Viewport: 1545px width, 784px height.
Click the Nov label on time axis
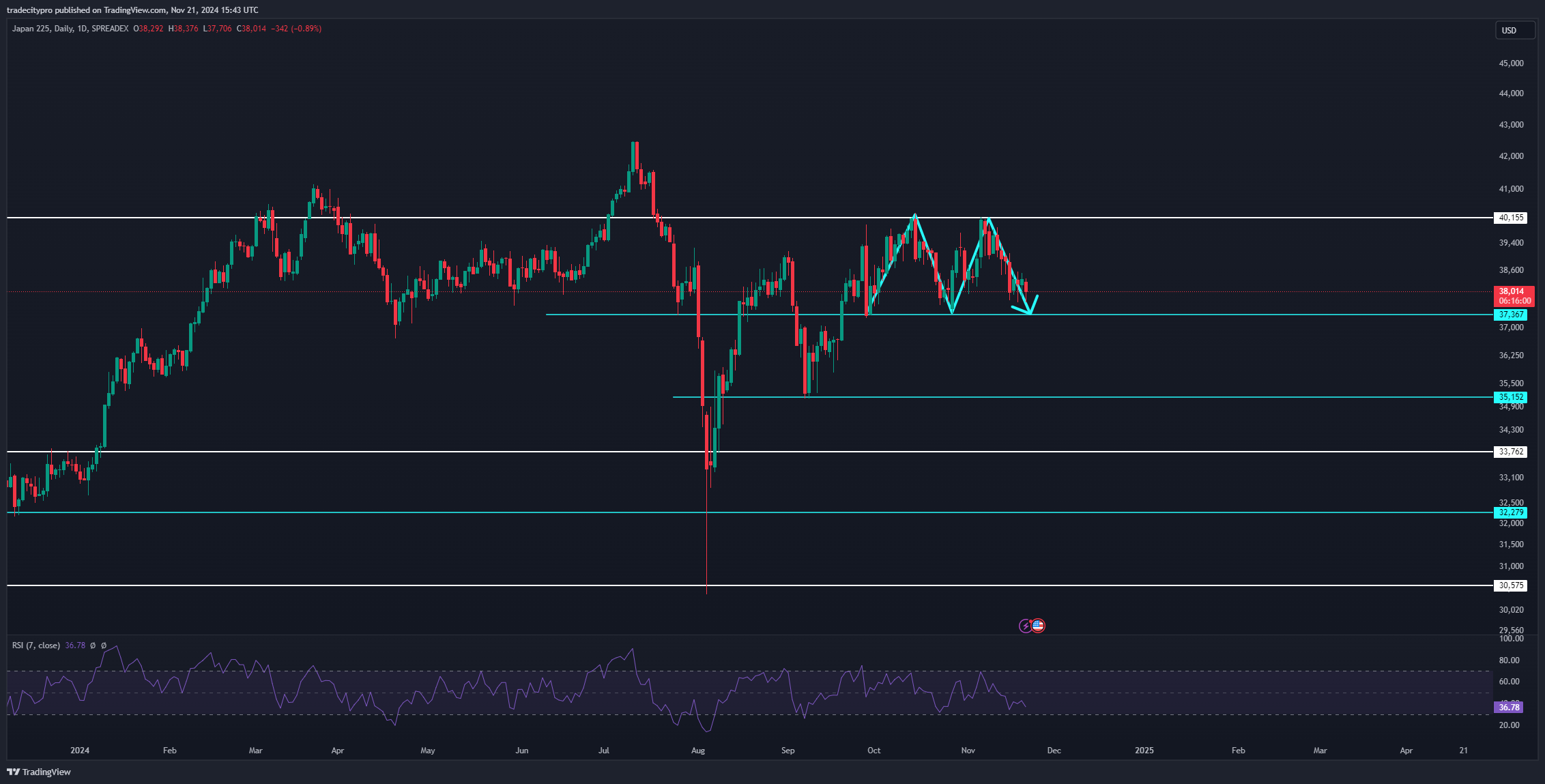tap(968, 751)
